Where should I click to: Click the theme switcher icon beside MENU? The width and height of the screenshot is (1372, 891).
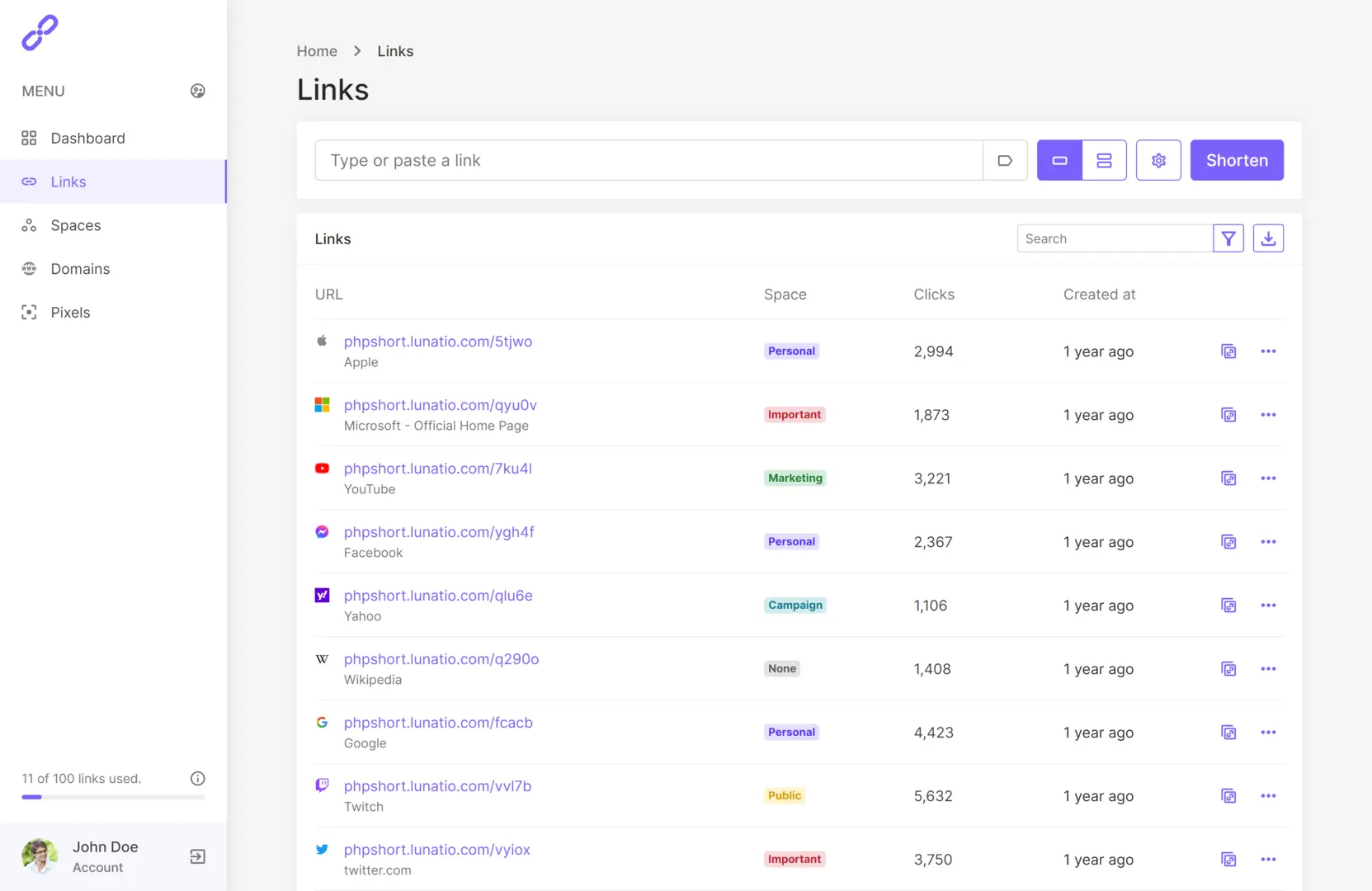pos(197,91)
